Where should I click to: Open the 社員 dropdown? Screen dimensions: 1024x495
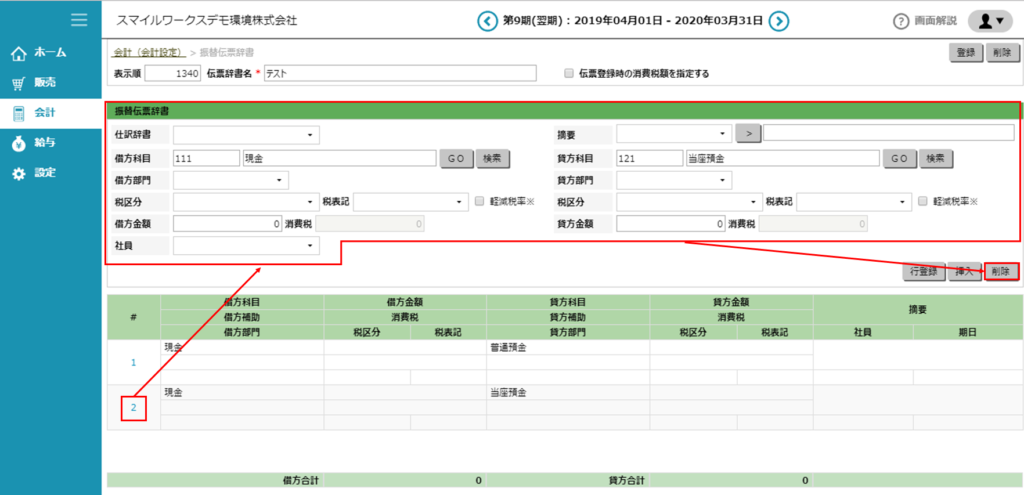point(246,246)
